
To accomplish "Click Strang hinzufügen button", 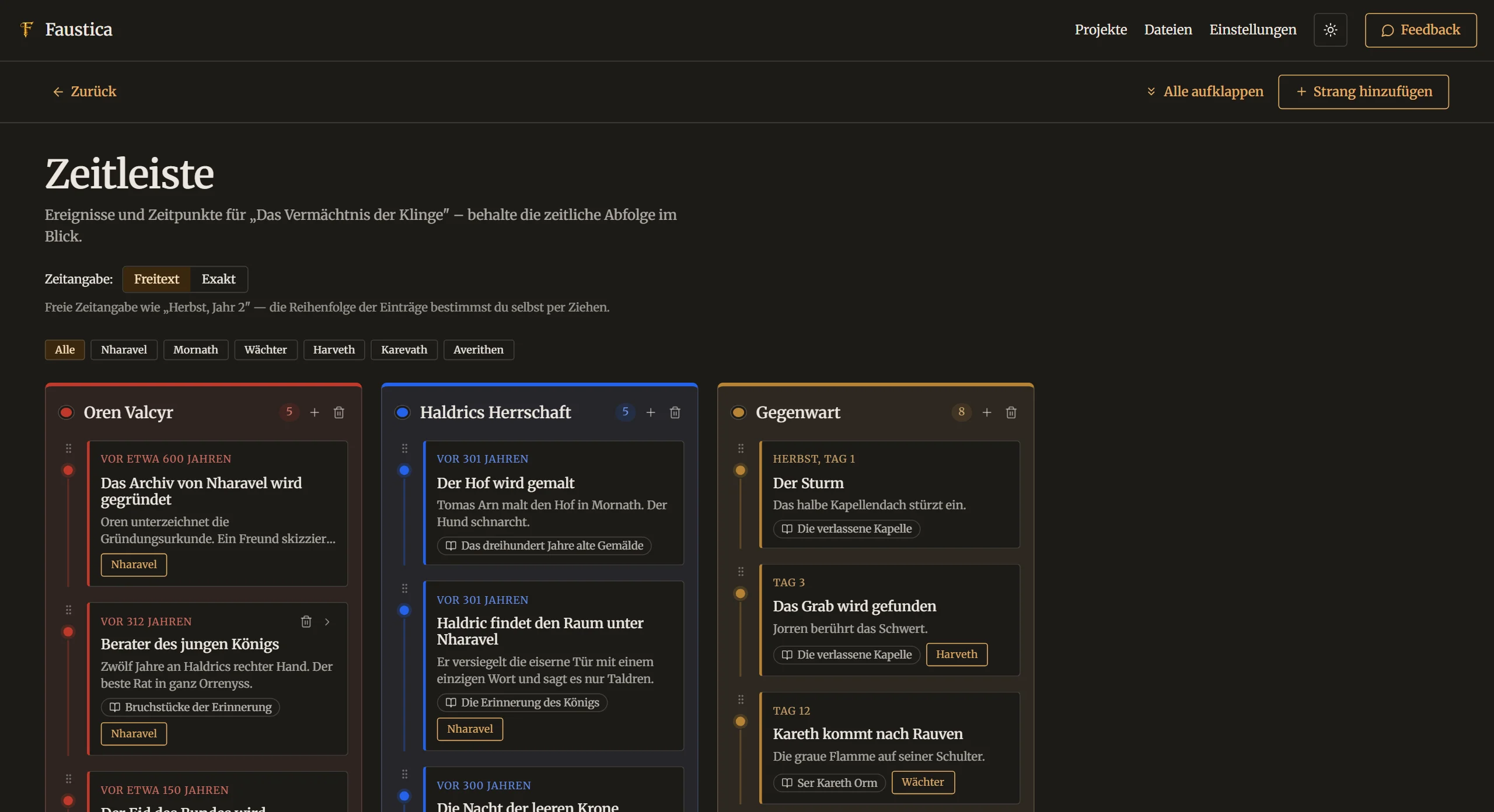I will coord(1363,92).
